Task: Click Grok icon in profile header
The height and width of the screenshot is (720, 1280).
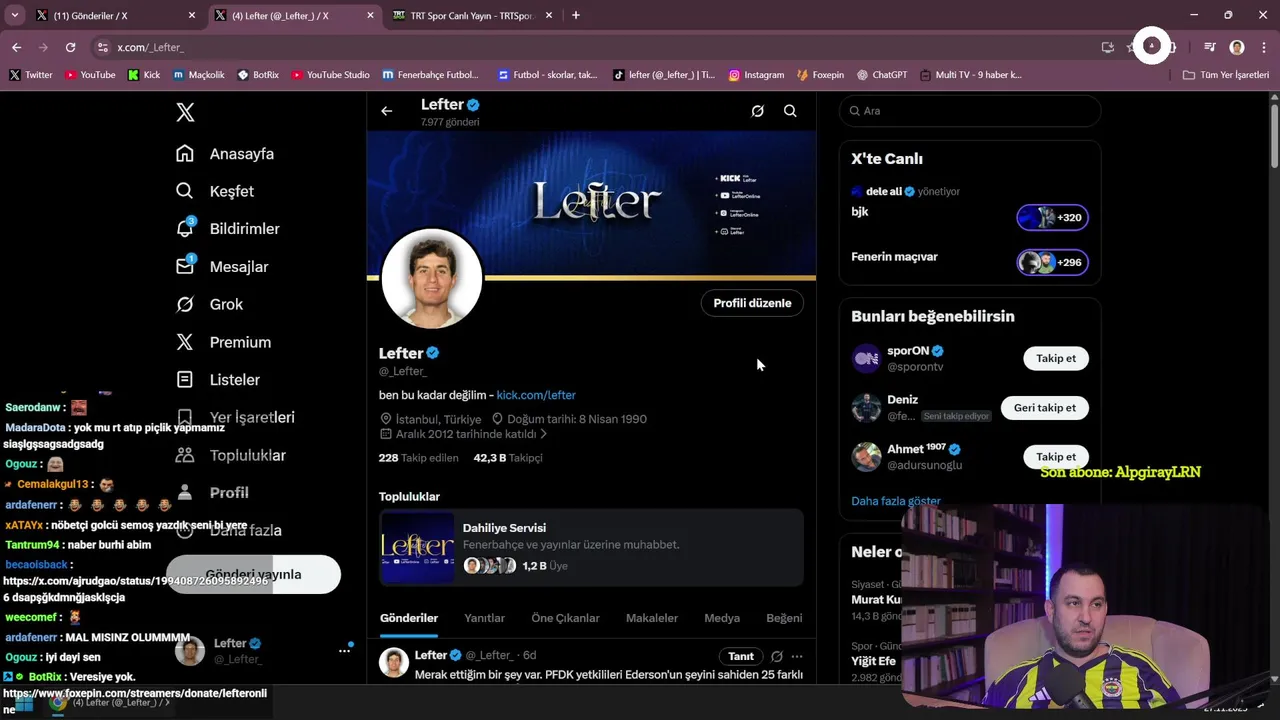Action: [x=757, y=111]
